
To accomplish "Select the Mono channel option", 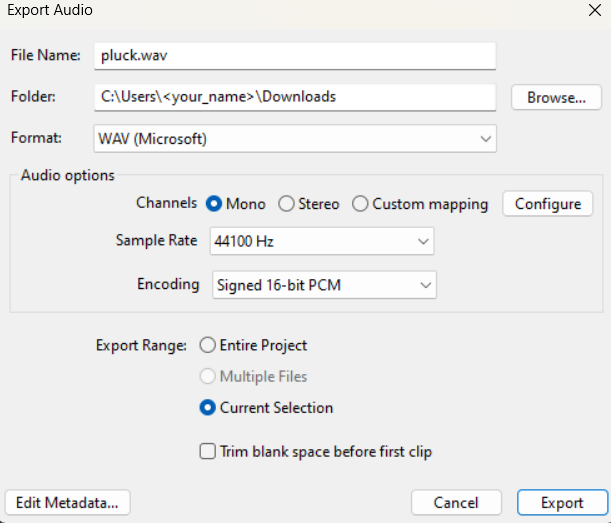I will pyautogui.click(x=214, y=204).
